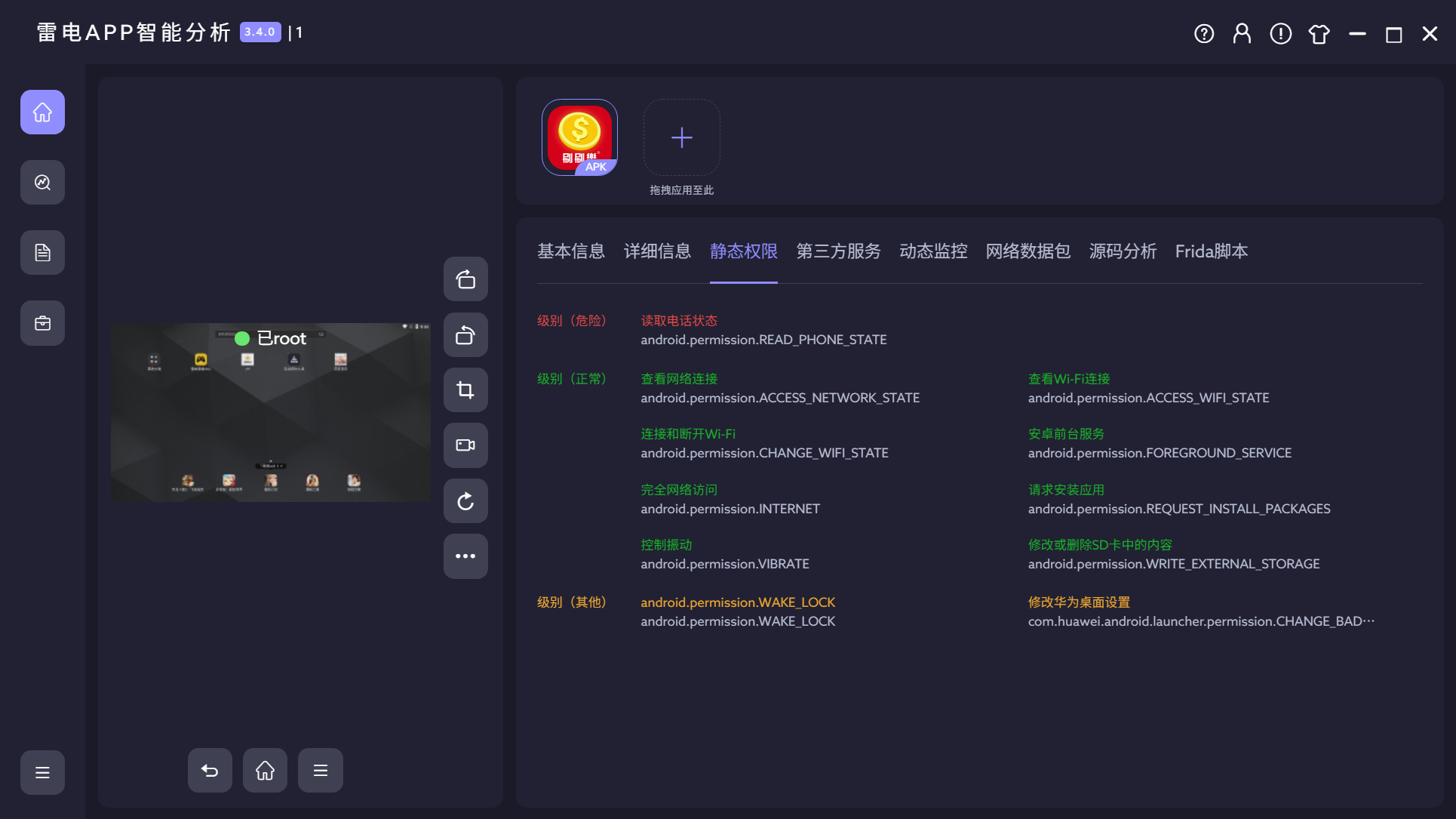Open the home page in left sidebar
The height and width of the screenshot is (819, 1456).
click(42, 112)
